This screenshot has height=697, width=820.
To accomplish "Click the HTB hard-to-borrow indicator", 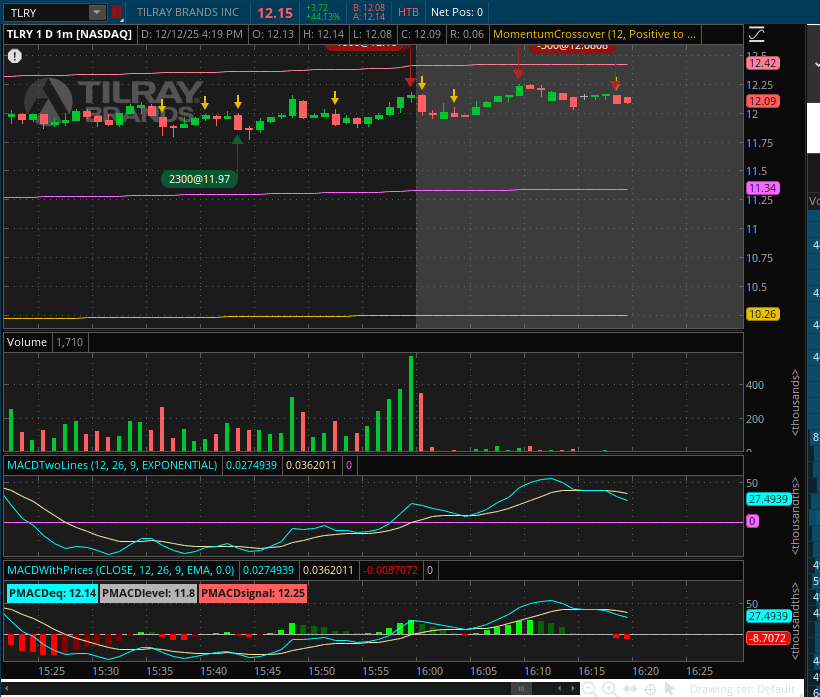I will (x=409, y=13).
